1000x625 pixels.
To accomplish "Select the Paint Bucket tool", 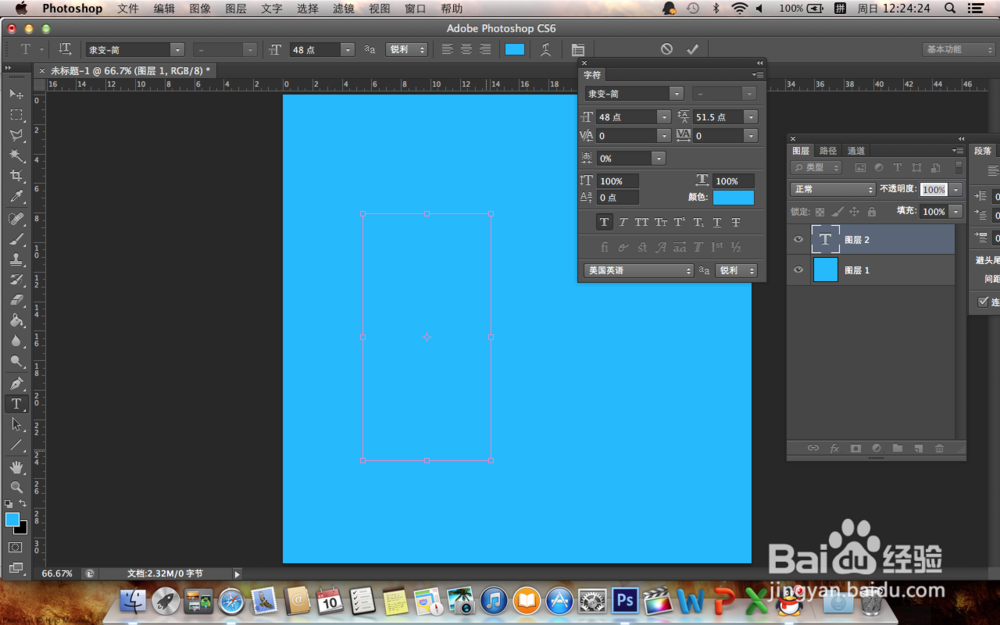I will tap(16, 320).
